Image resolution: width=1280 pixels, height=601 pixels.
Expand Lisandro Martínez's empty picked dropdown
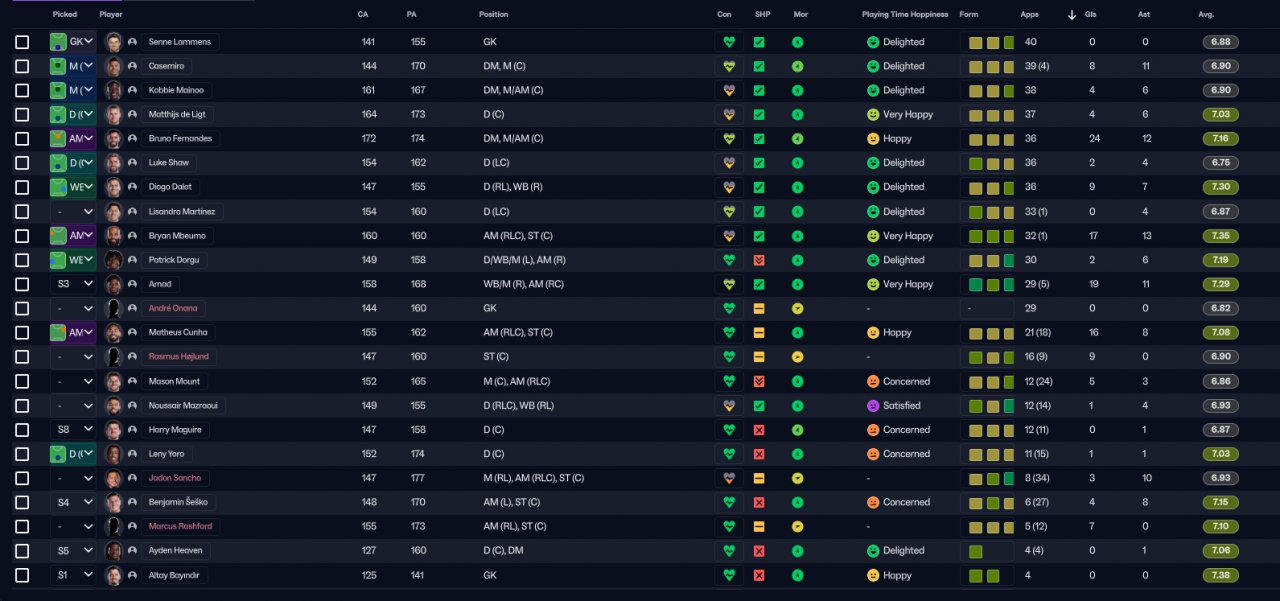click(73, 212)
